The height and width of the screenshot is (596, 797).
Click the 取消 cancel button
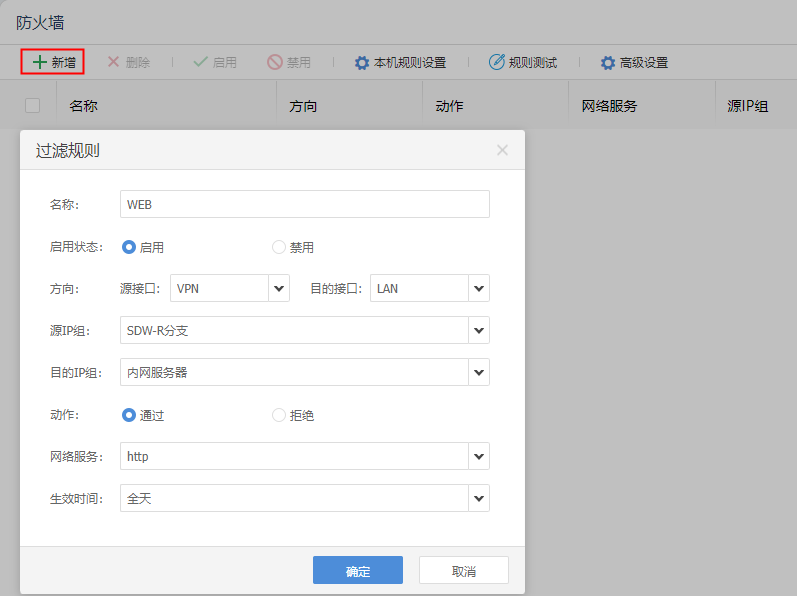coord(463,570)
